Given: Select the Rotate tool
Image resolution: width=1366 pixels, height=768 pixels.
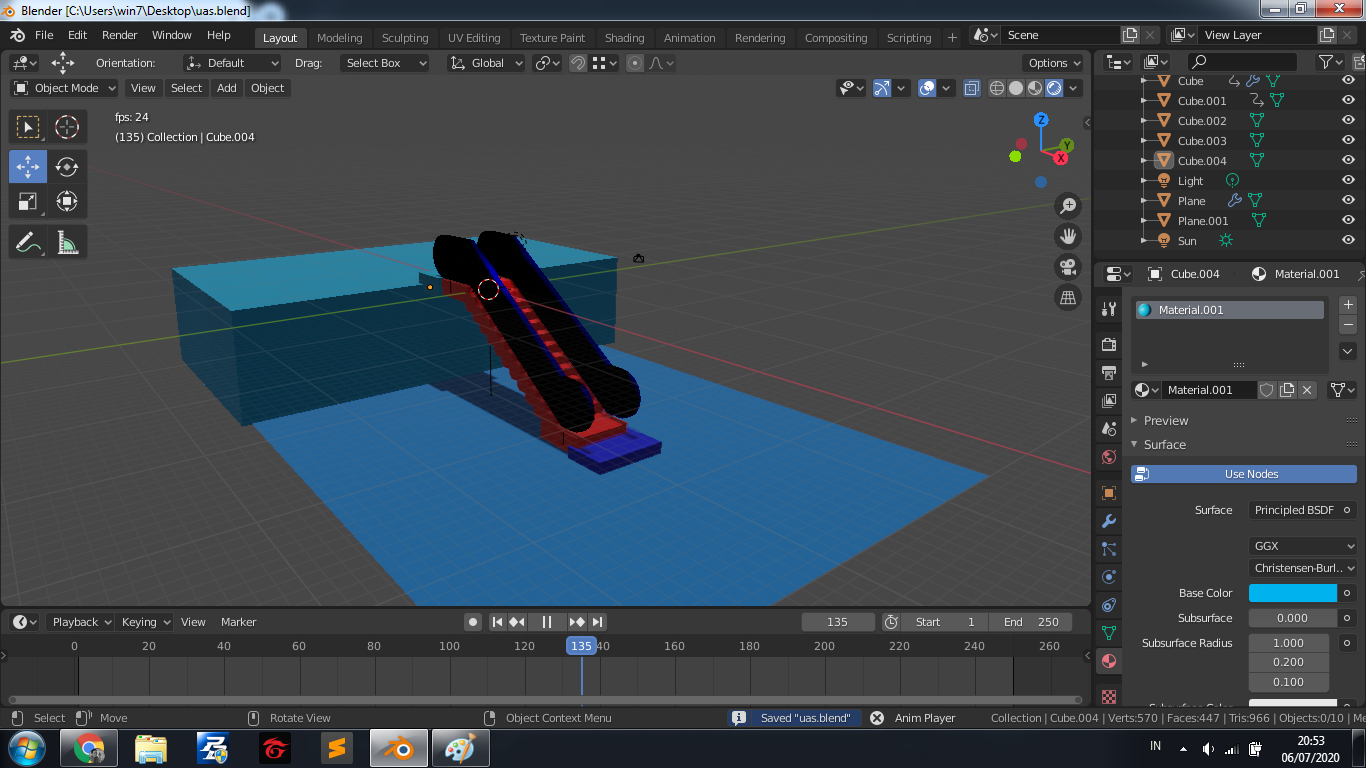Looking at the screenshot, I should (67, 167).
